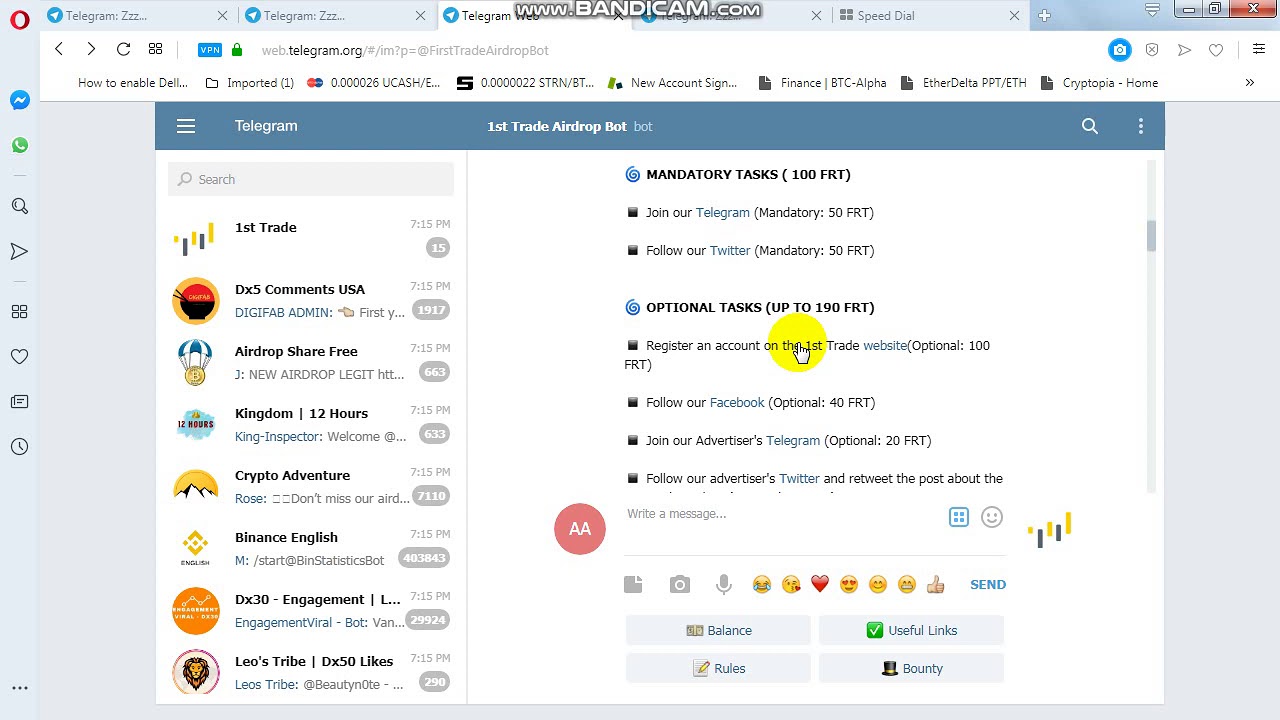Open history clock in sidebar
The image size is (1280, 720).
click(x=20, y=447)
